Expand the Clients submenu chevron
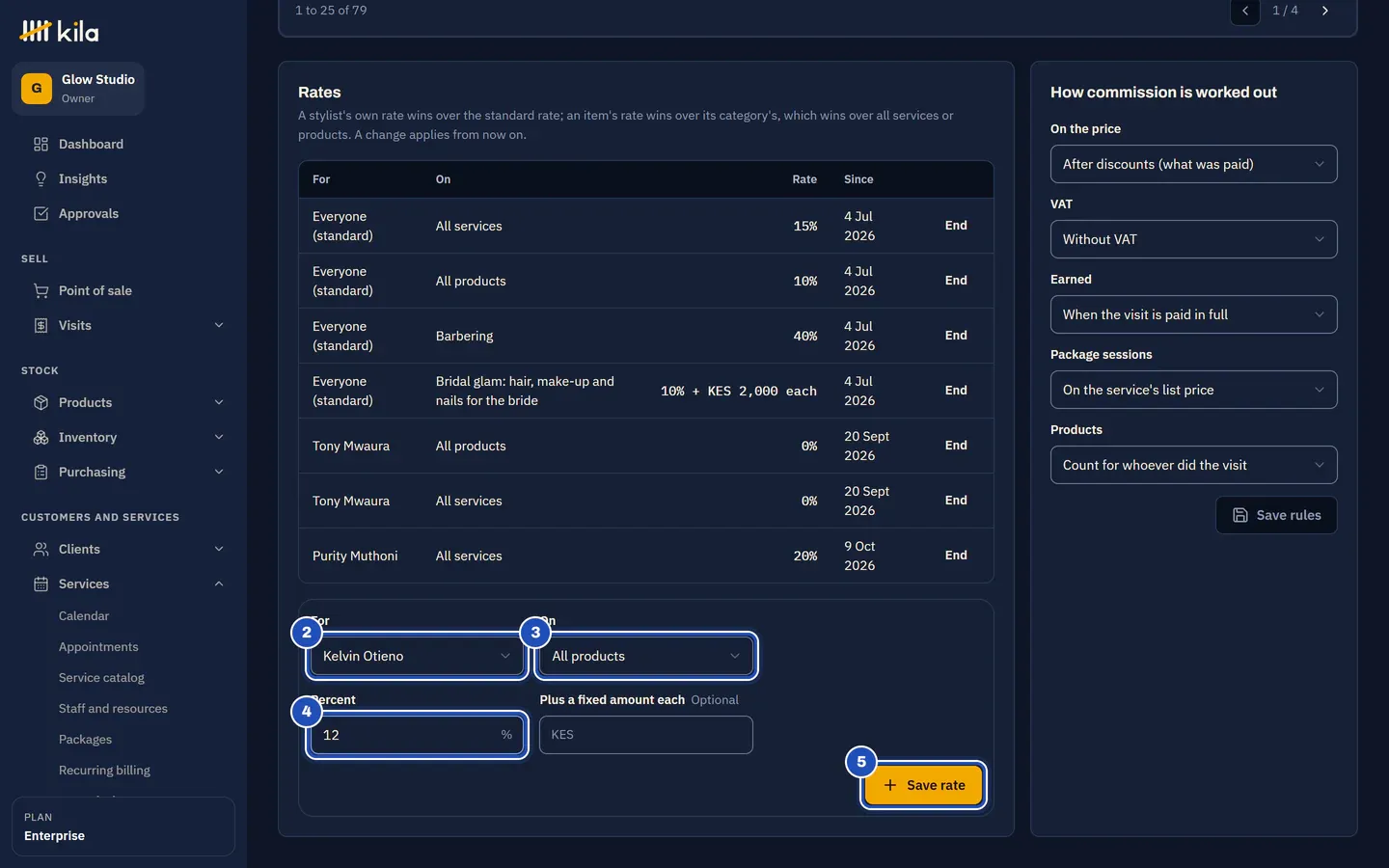This screenshot has width=1389, height=868. click(x=219, y=549)
